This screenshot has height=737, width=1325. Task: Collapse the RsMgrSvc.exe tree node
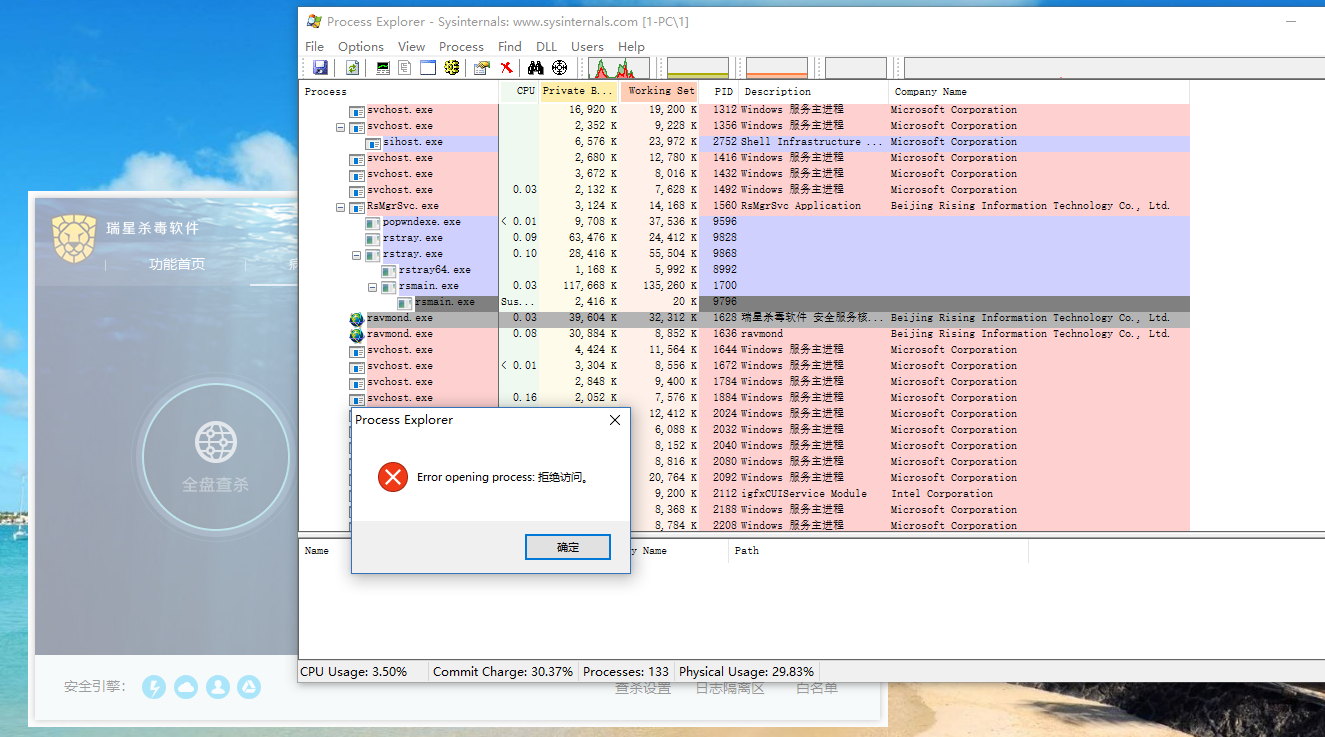[341, 207]
